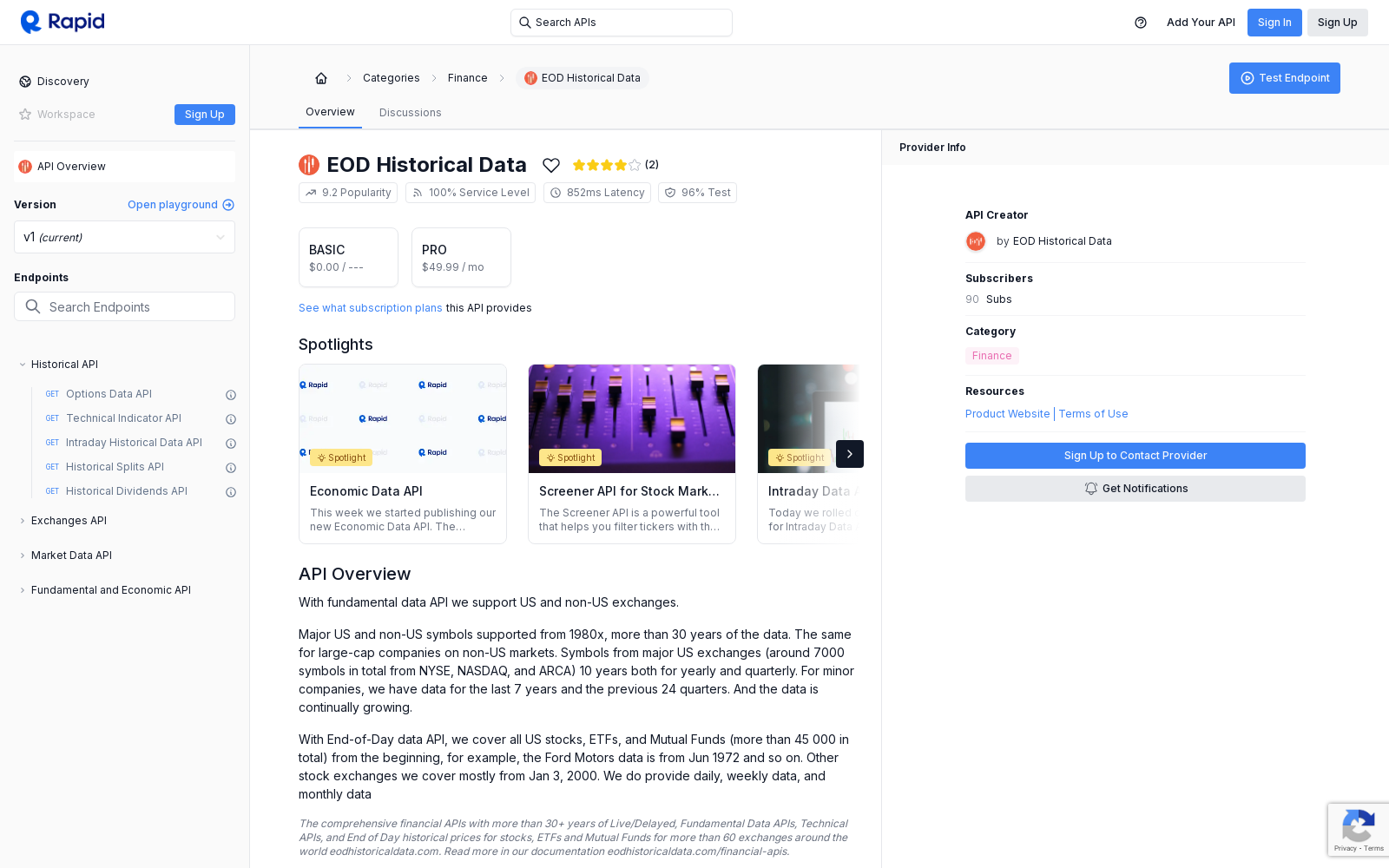1389x868 pixels.
Task: Click the home breadcrumb icon
Action: (x=321, y=78)
